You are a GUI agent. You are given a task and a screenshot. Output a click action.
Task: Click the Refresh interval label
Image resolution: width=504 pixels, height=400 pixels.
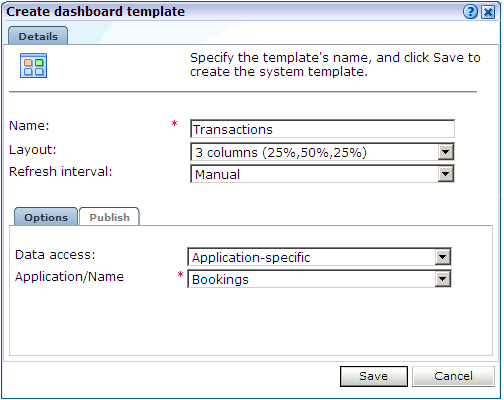click(61, 172)
